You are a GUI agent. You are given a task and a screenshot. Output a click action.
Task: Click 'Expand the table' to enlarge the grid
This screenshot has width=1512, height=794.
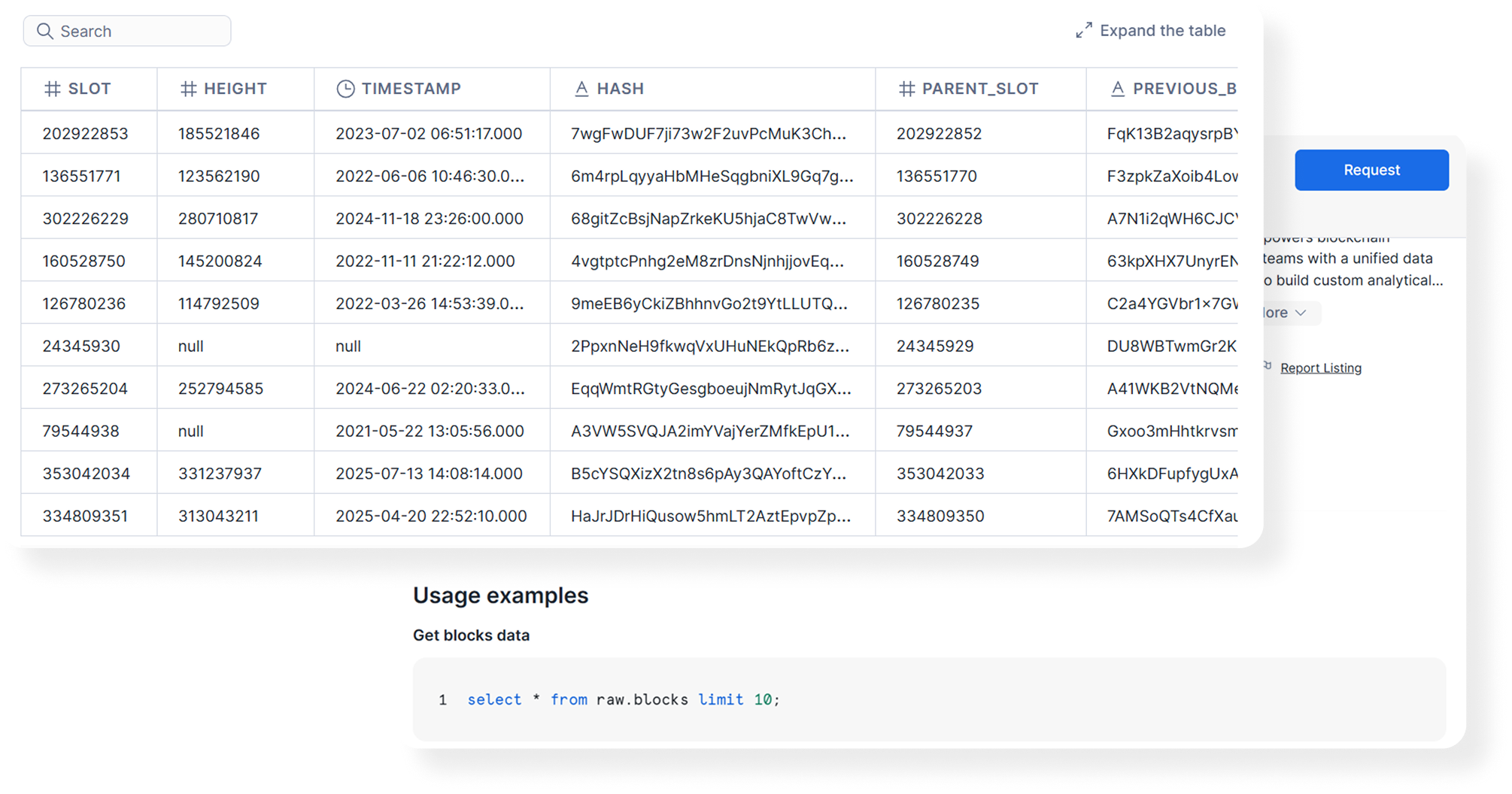point(1162,30)
